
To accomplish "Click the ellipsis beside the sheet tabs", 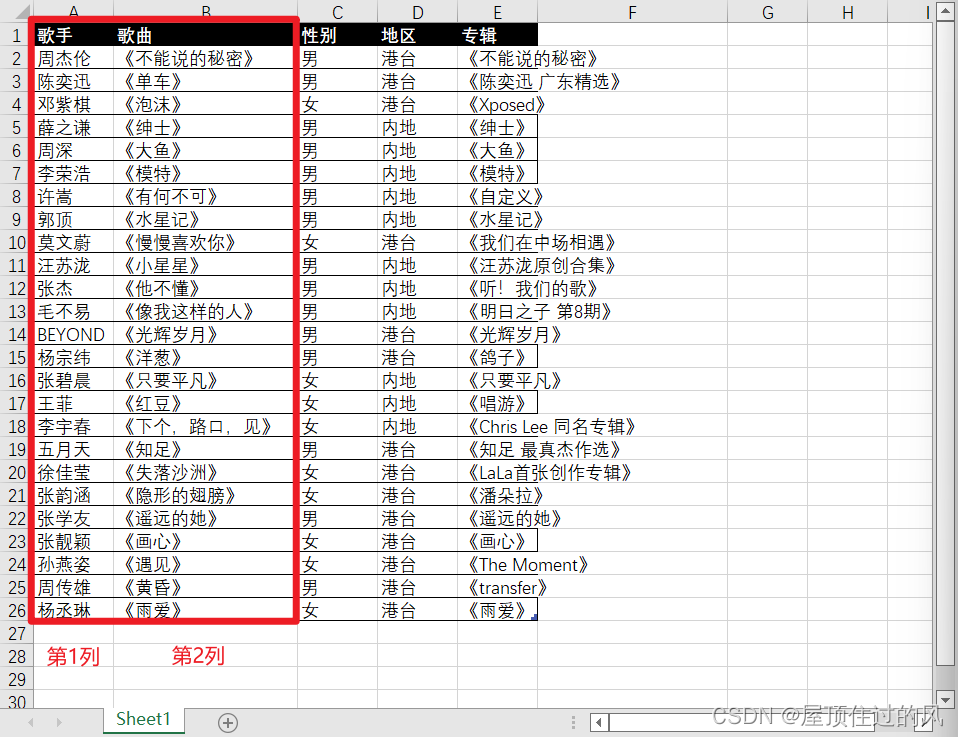I will pyautogui.click(x=573, y=721).
